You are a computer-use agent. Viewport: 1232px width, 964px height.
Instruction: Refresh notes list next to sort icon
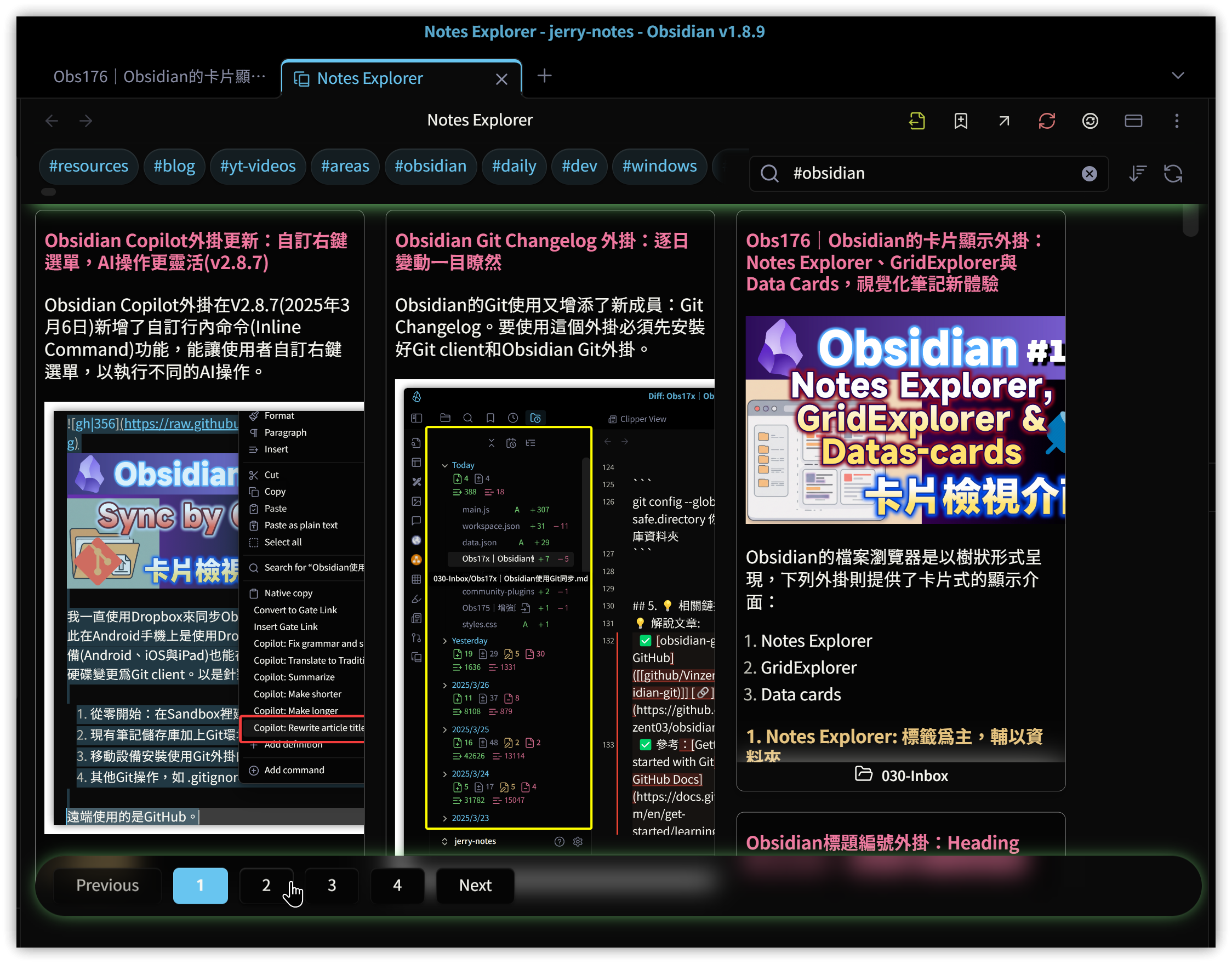tap(1173, 173)
